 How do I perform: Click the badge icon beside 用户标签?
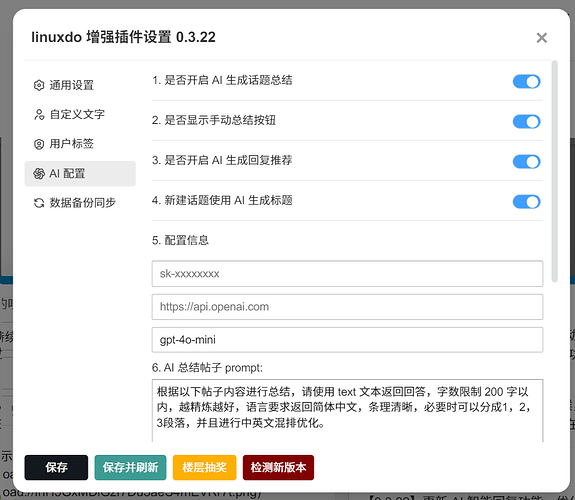tap(39, 144)
